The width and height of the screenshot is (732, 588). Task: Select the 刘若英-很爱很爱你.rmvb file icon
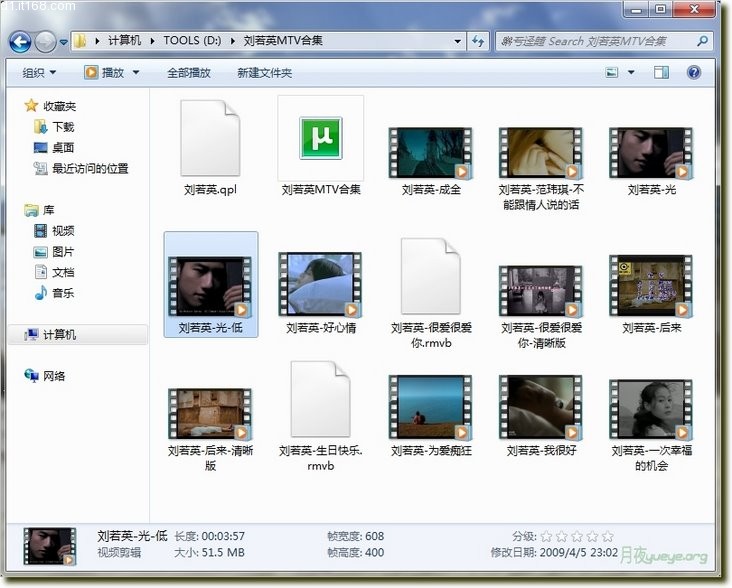431,276
